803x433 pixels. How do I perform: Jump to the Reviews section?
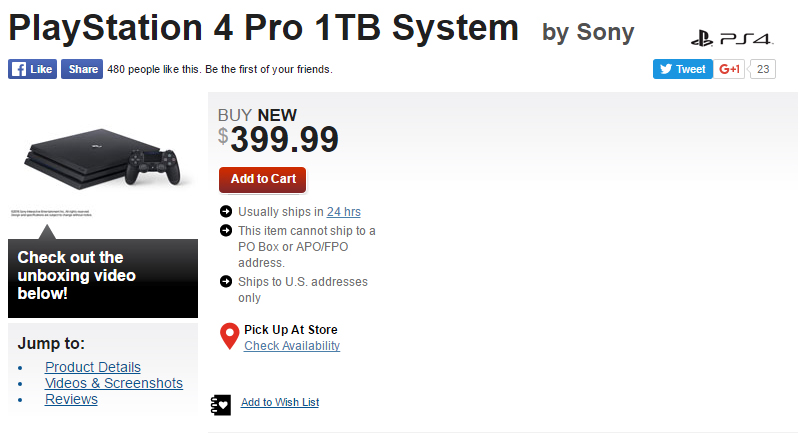click(71, 399)
